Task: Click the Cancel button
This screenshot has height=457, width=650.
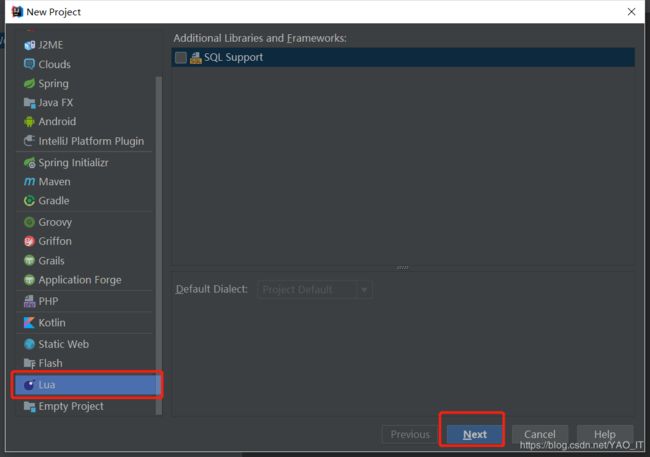Action: click(x=540, y=434)
